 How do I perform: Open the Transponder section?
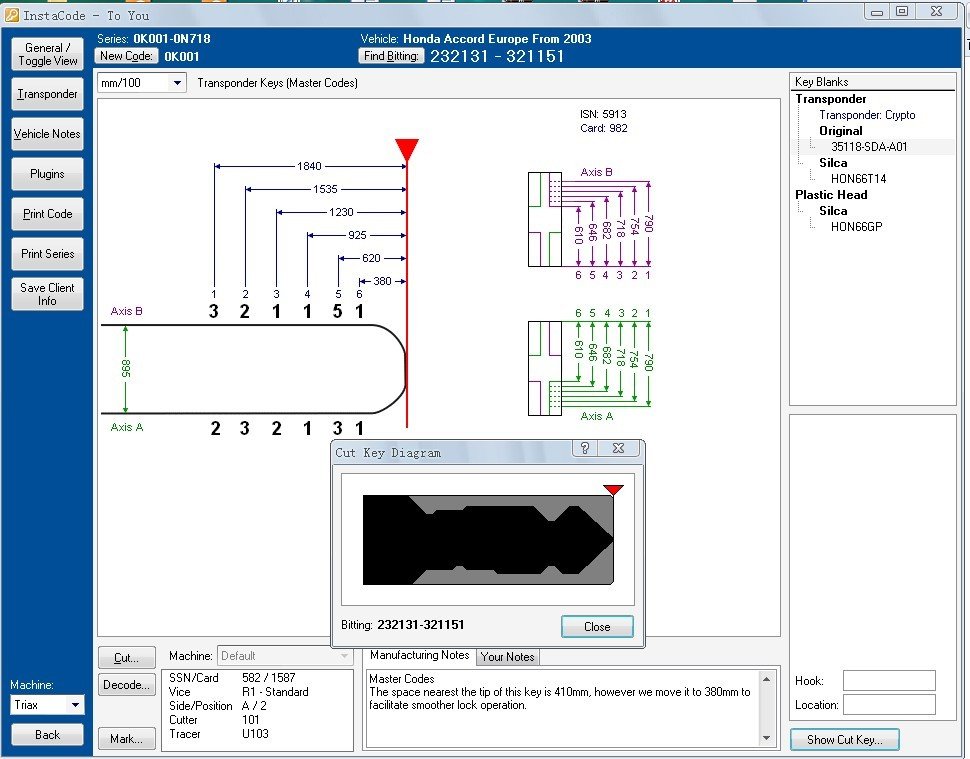48,94
